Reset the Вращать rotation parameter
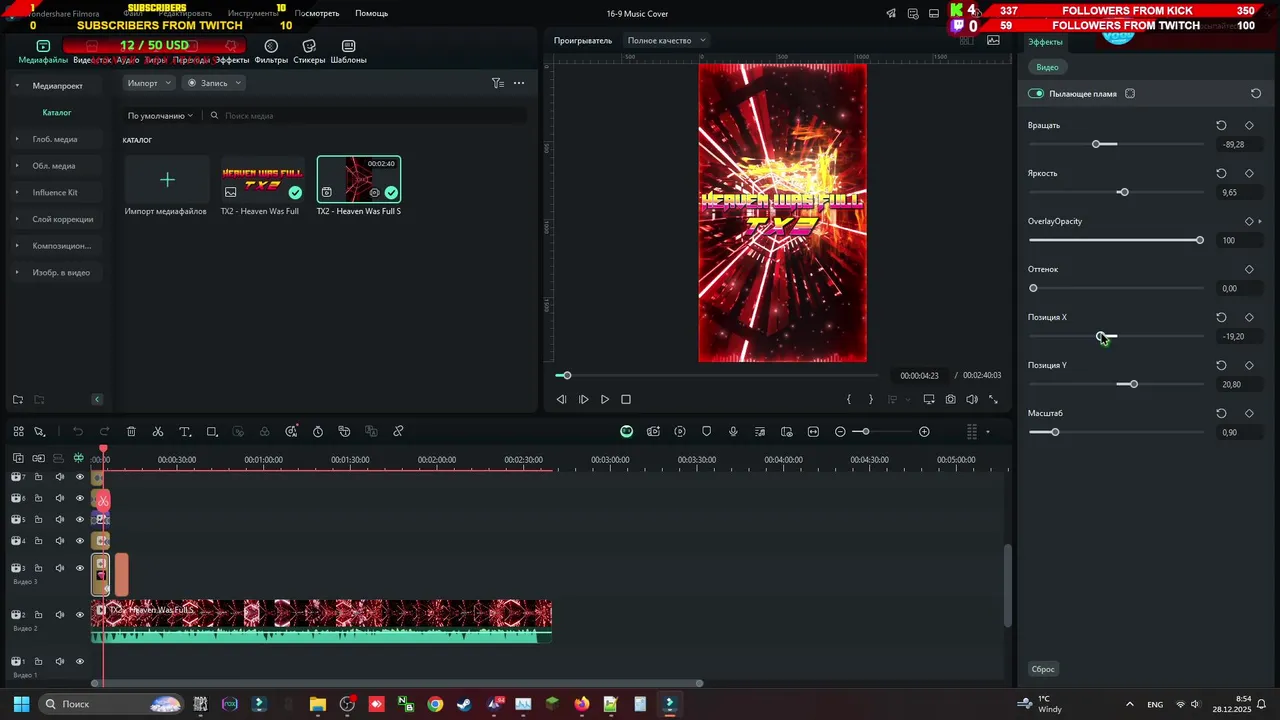This screenshot has height=720, width=1280. click(x=1221, y=125)
